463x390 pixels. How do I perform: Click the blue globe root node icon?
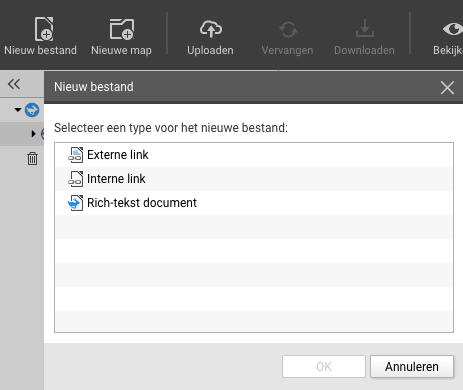[32, 110]
